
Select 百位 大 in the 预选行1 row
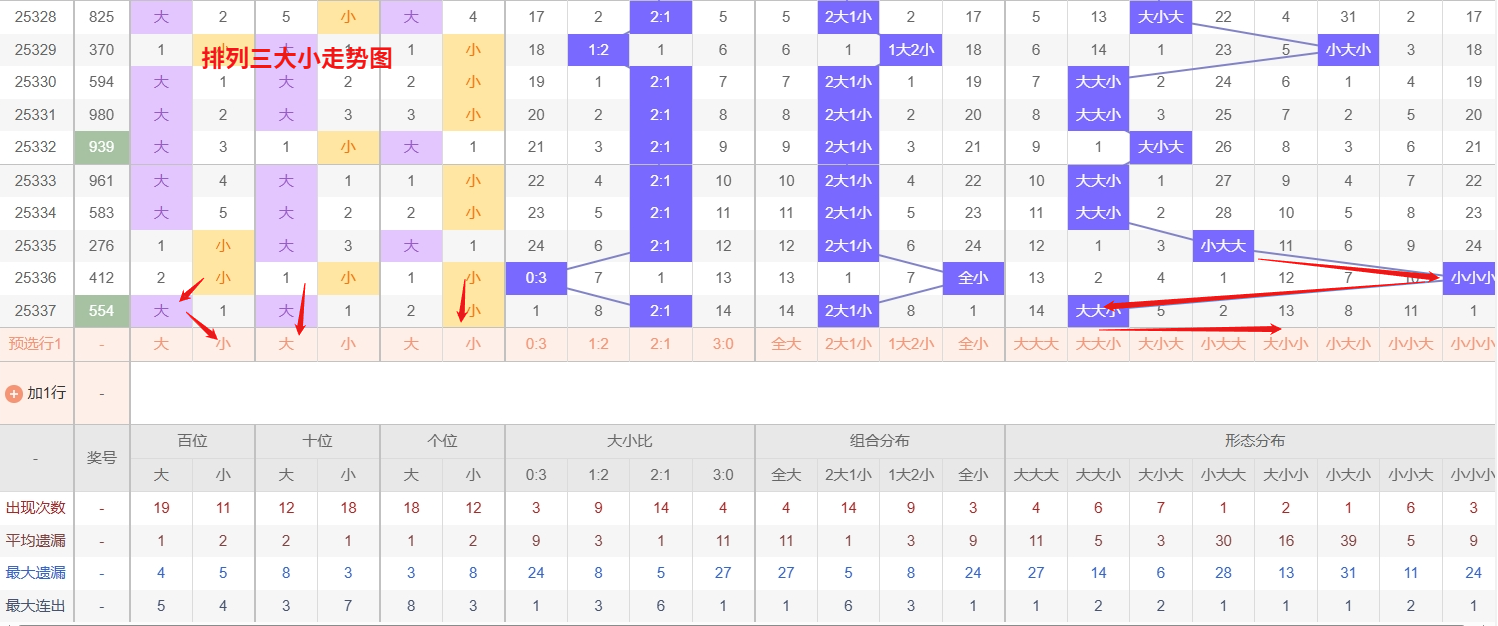pyautogui.click(x=161, y=344)
